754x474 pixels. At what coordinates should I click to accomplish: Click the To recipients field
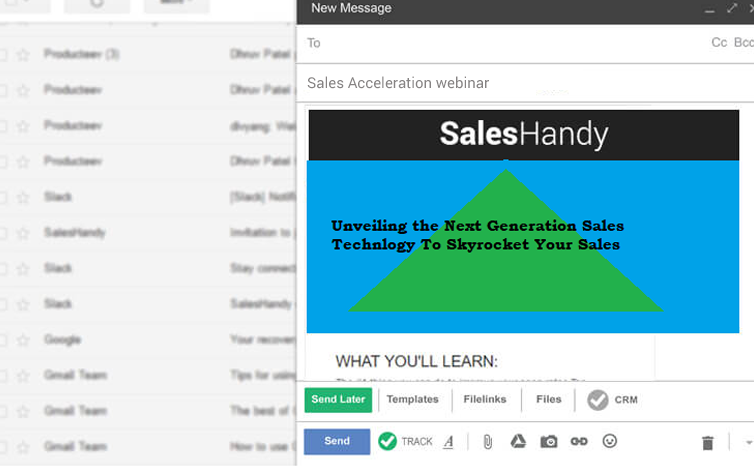[x=505, y=43]
